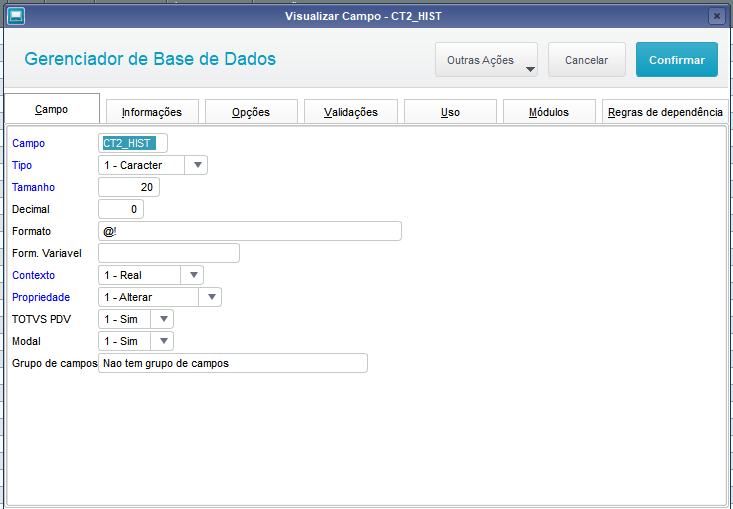Switch to the Informações tab
This screenshot has width=733, height=509.
click(x=152, y=112)
